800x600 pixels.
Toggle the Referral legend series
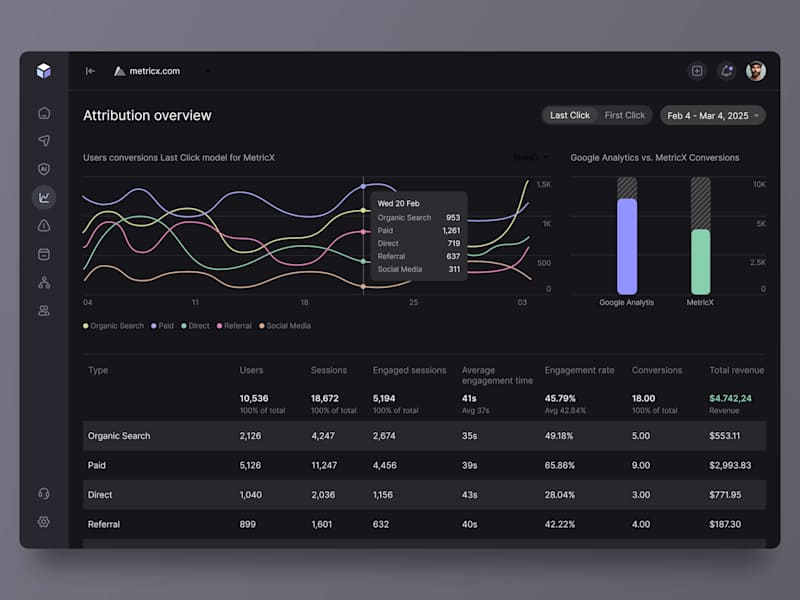click(x=234, y=326)
